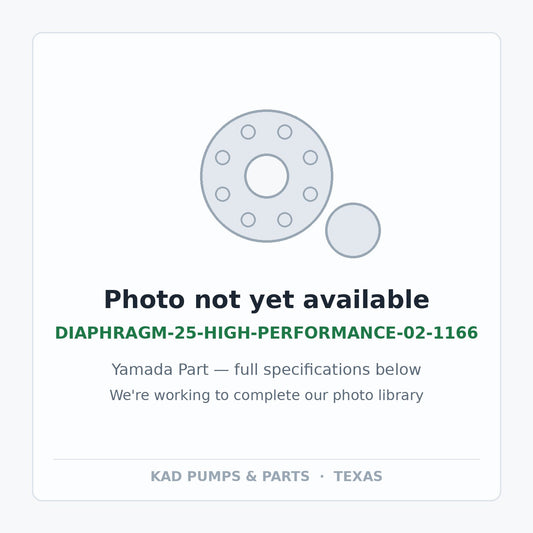Click the lower-left side bolt hole

(223, 194)
